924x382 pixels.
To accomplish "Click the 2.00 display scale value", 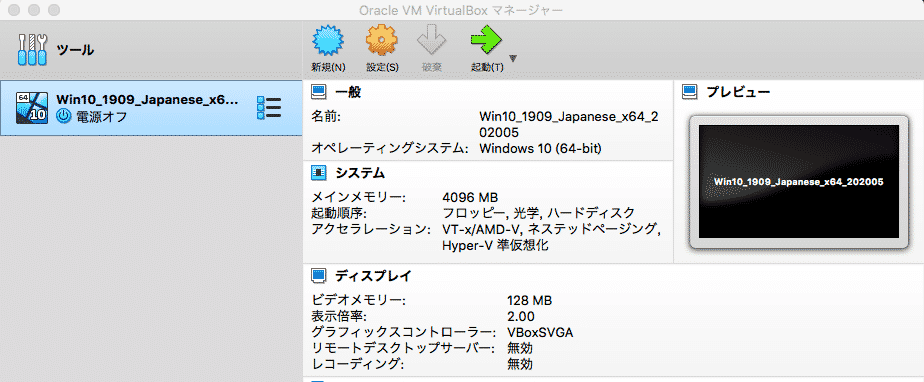I will 521,317.
